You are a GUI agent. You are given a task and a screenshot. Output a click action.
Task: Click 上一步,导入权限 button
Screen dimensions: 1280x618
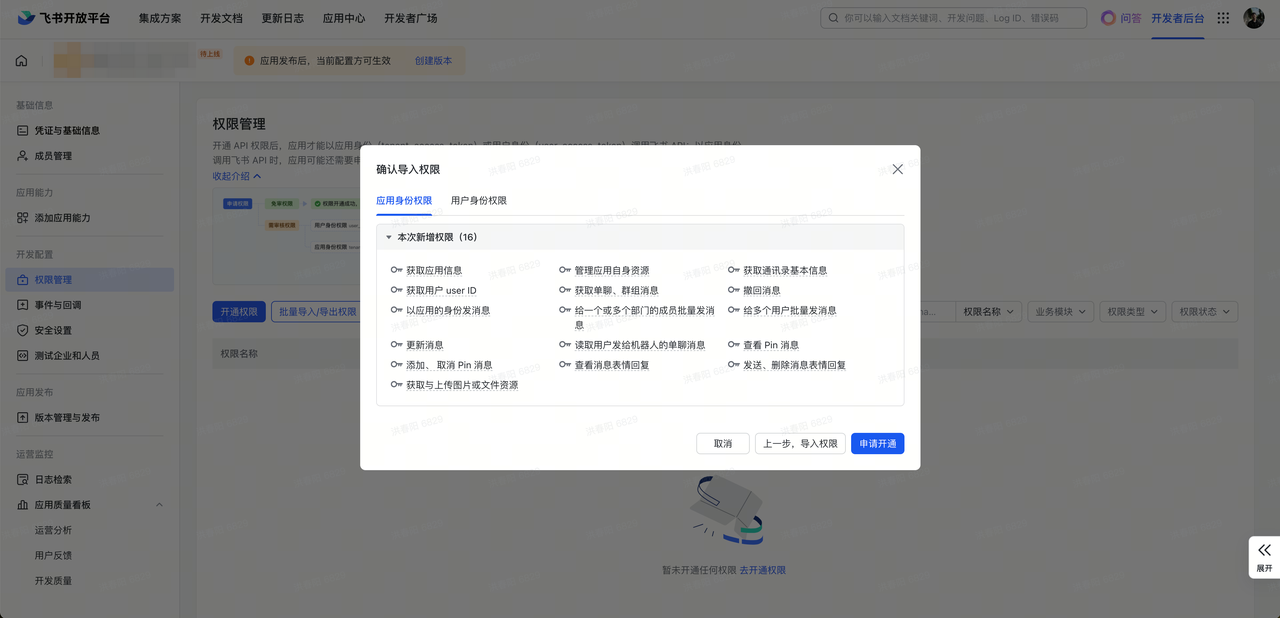pos(800,443)
